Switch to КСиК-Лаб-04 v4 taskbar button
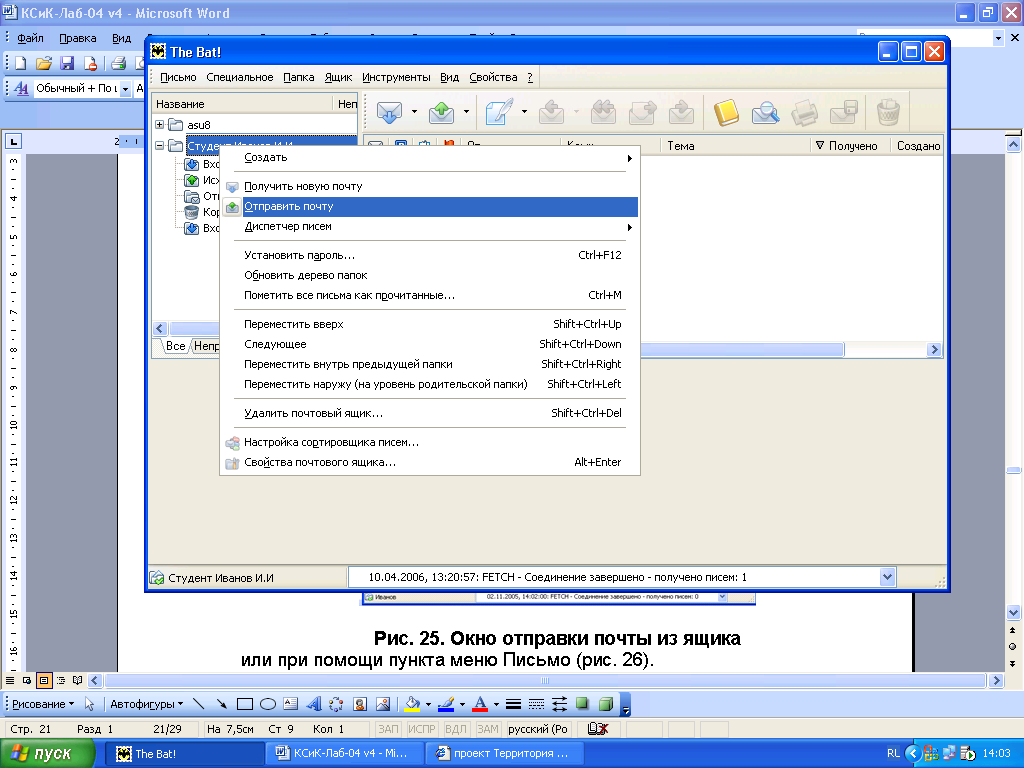 (x=344, y=754)
